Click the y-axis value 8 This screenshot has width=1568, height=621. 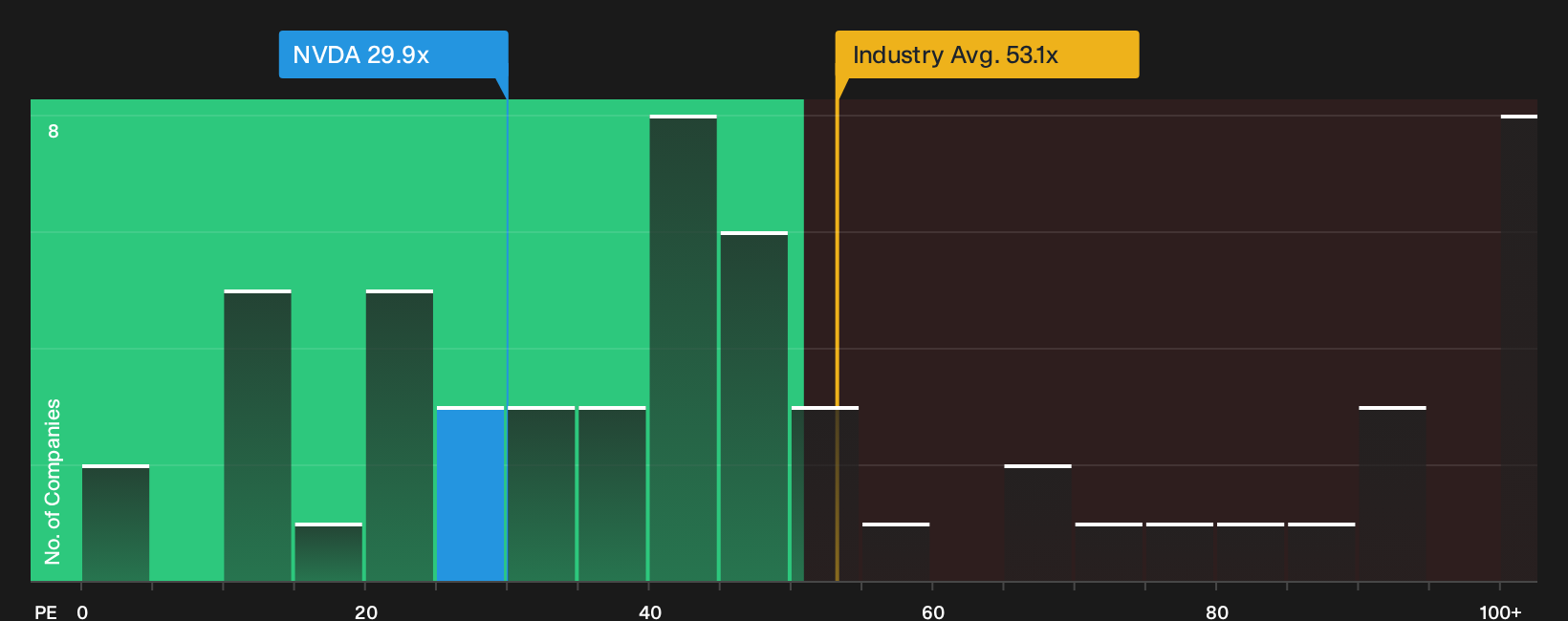[54, 131]
